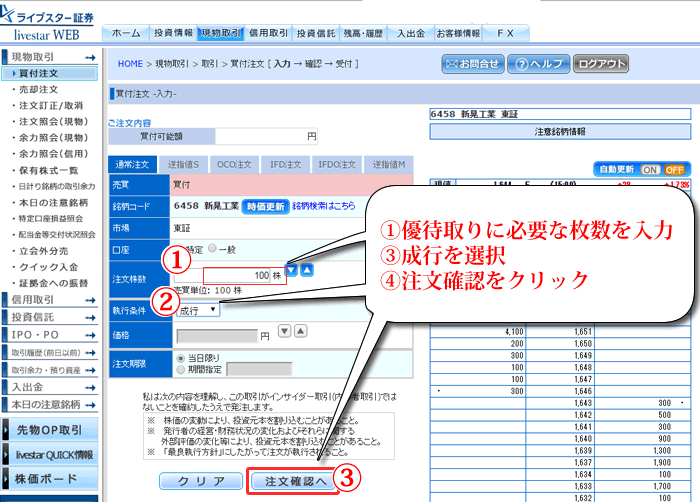This screenshot has width=700, height=502.
Task: Open the 投資情報 top menu tab
Action: pyautogui.click(x=174, y=33)
